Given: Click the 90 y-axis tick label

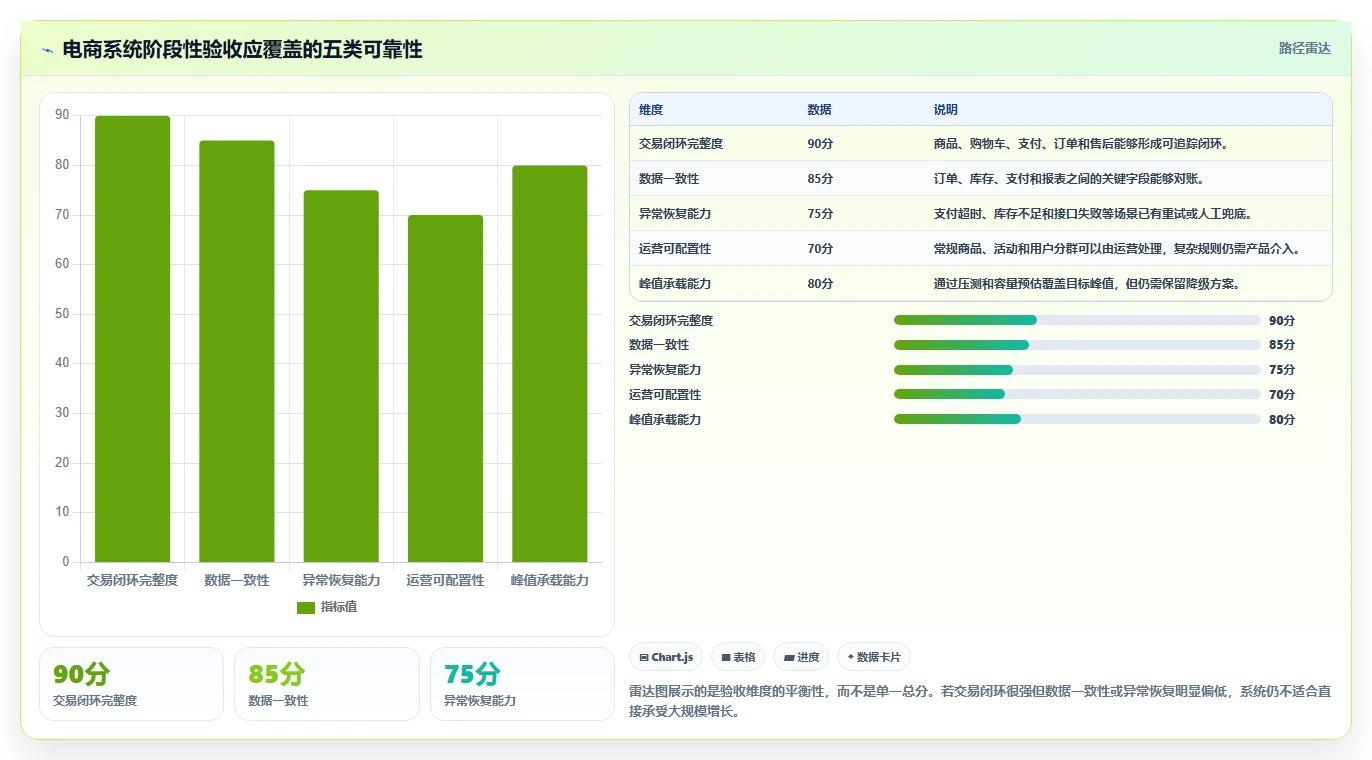Looking at the screenshot, I should 62,116.
